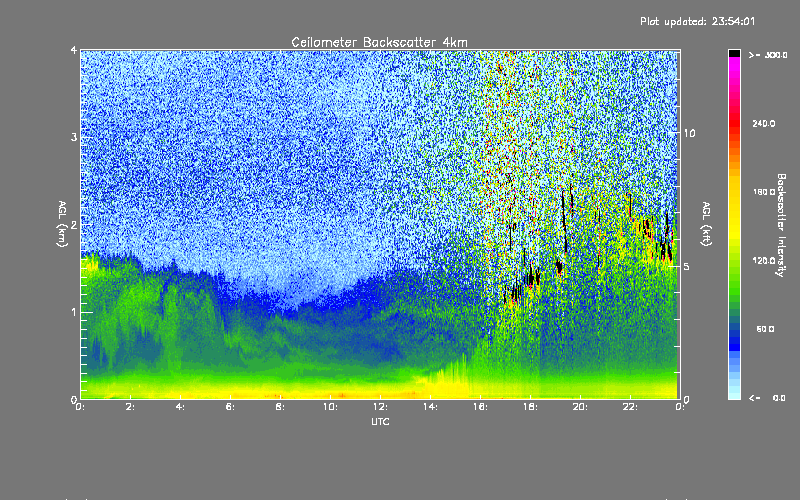Select the '18:' UTC time tick
Image resolution: width=800 pixels, height=500 pixels.
coord(530,407)
